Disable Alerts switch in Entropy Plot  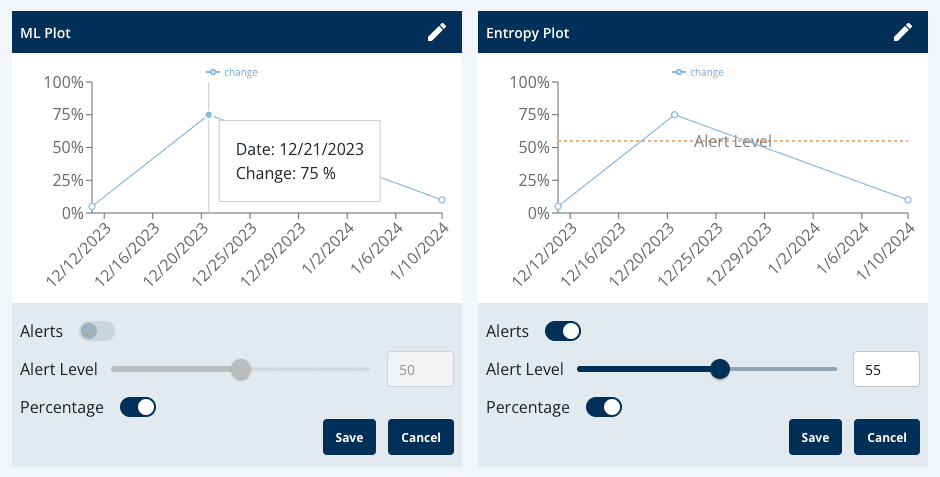click(x=562, y=331)
